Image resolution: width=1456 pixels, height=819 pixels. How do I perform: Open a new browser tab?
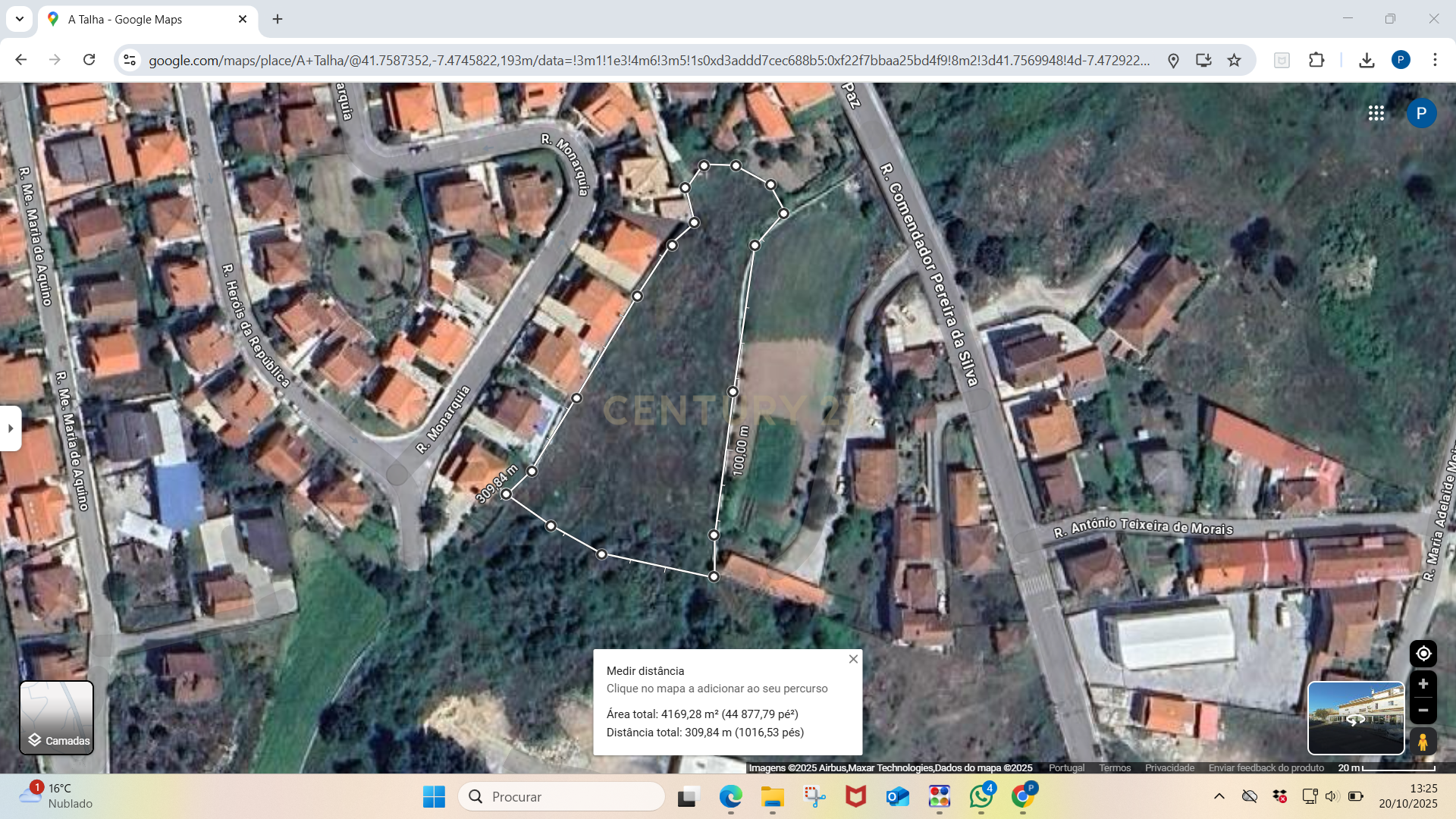point(278,19)
